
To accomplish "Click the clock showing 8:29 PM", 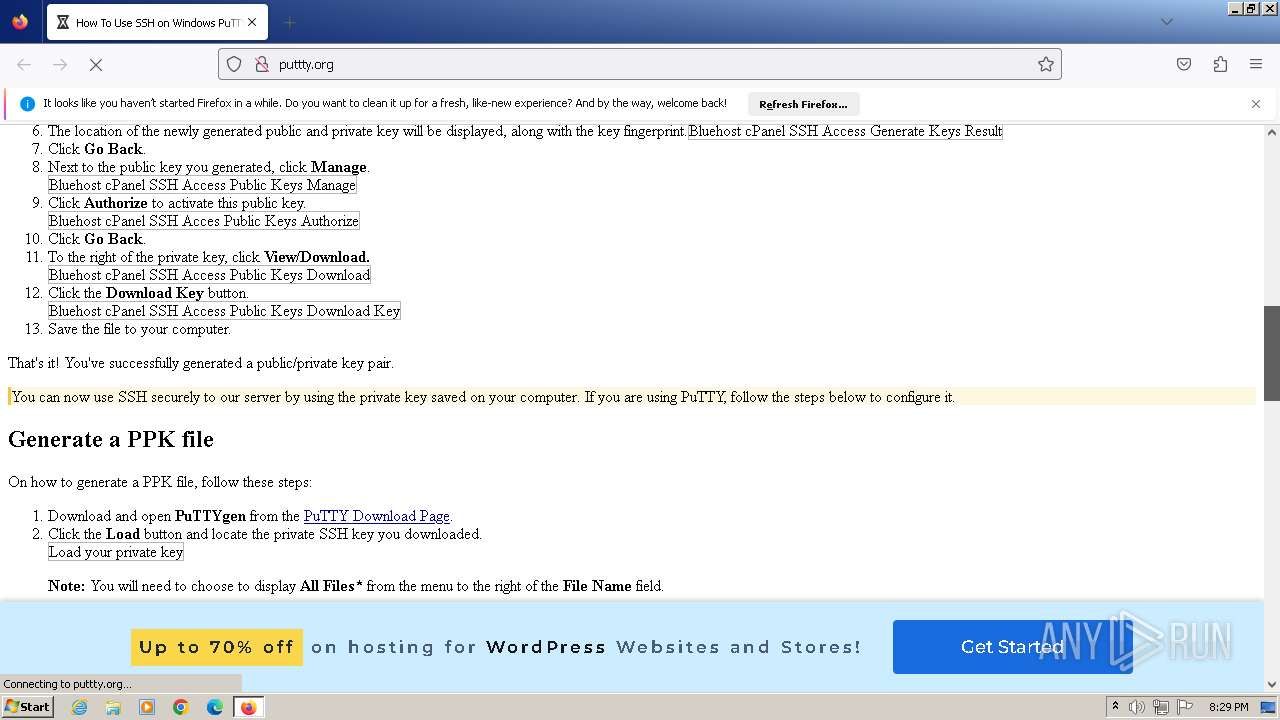I will point(1228,707).
